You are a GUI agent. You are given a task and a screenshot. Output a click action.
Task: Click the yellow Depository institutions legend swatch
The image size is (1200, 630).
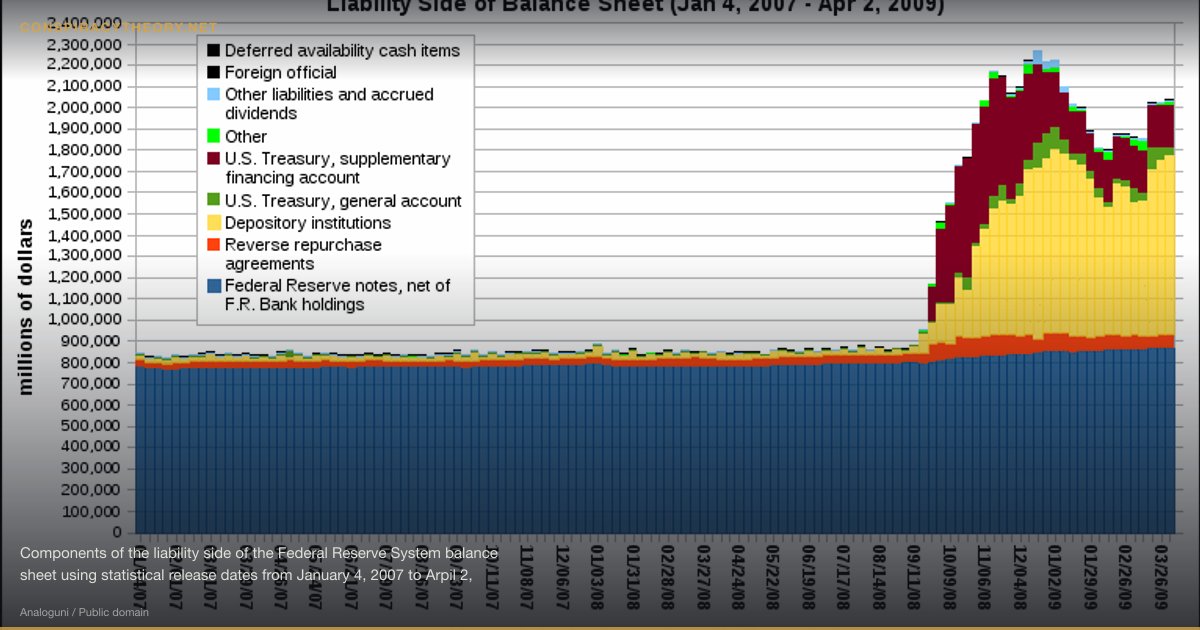pyautogui.click(x=213, y=222)
